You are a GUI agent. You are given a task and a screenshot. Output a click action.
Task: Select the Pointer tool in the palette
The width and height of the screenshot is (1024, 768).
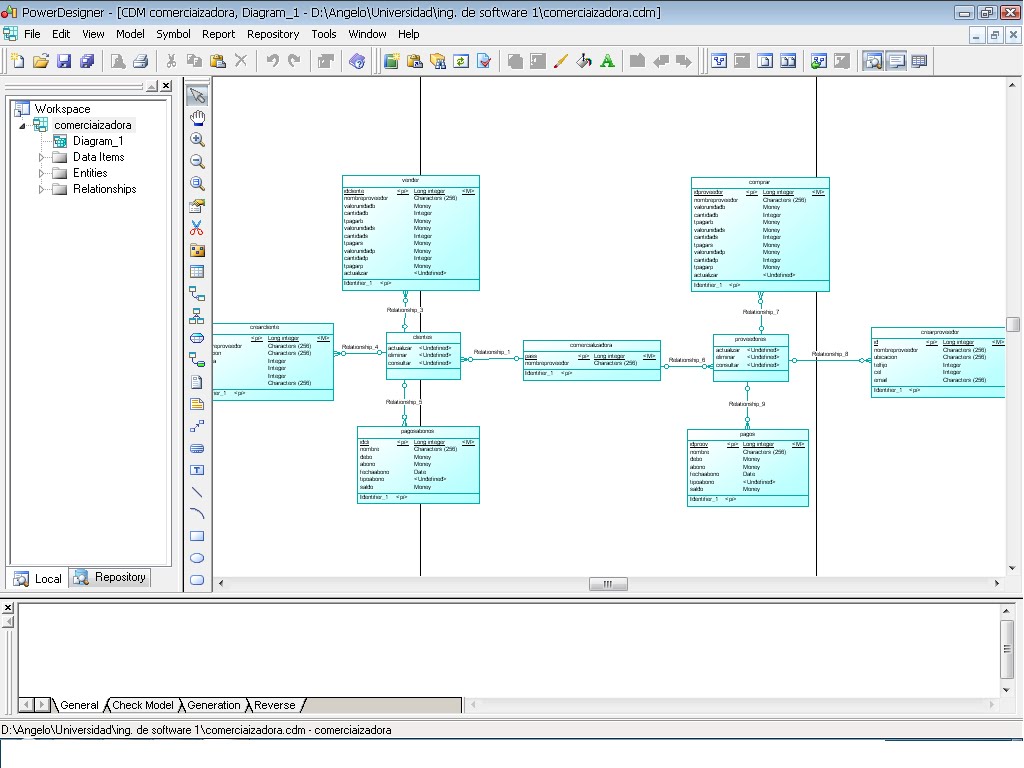pos(197,94)
